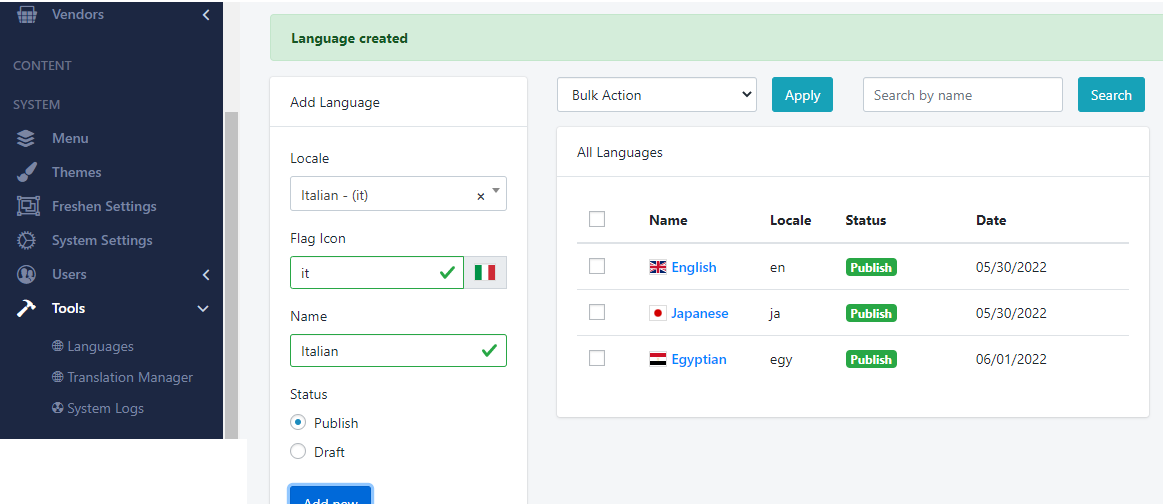Image resolution: width=1163 pixels, height=504 pixels.
Task: Click the Themes paintbrush icon
Action: coord(26,173)
